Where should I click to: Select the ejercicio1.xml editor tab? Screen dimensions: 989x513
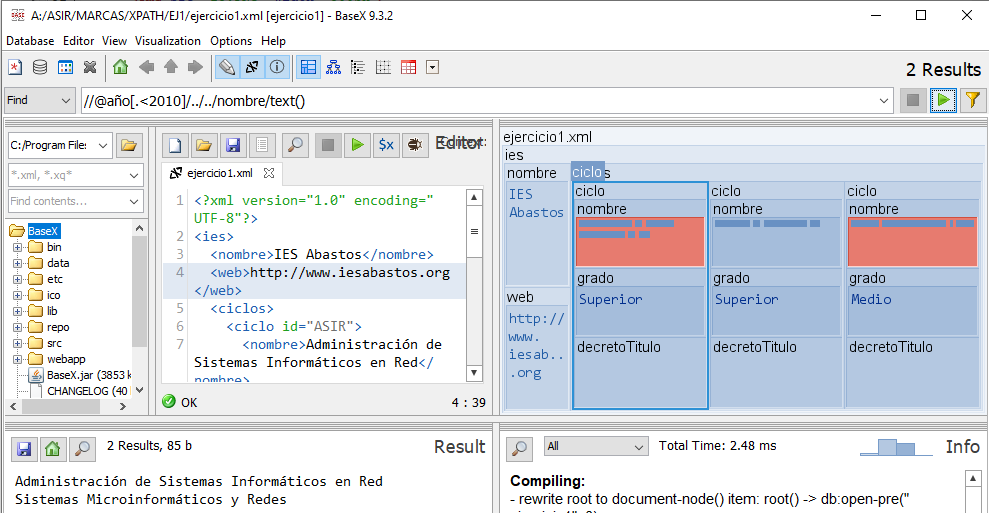coord(220,173)
